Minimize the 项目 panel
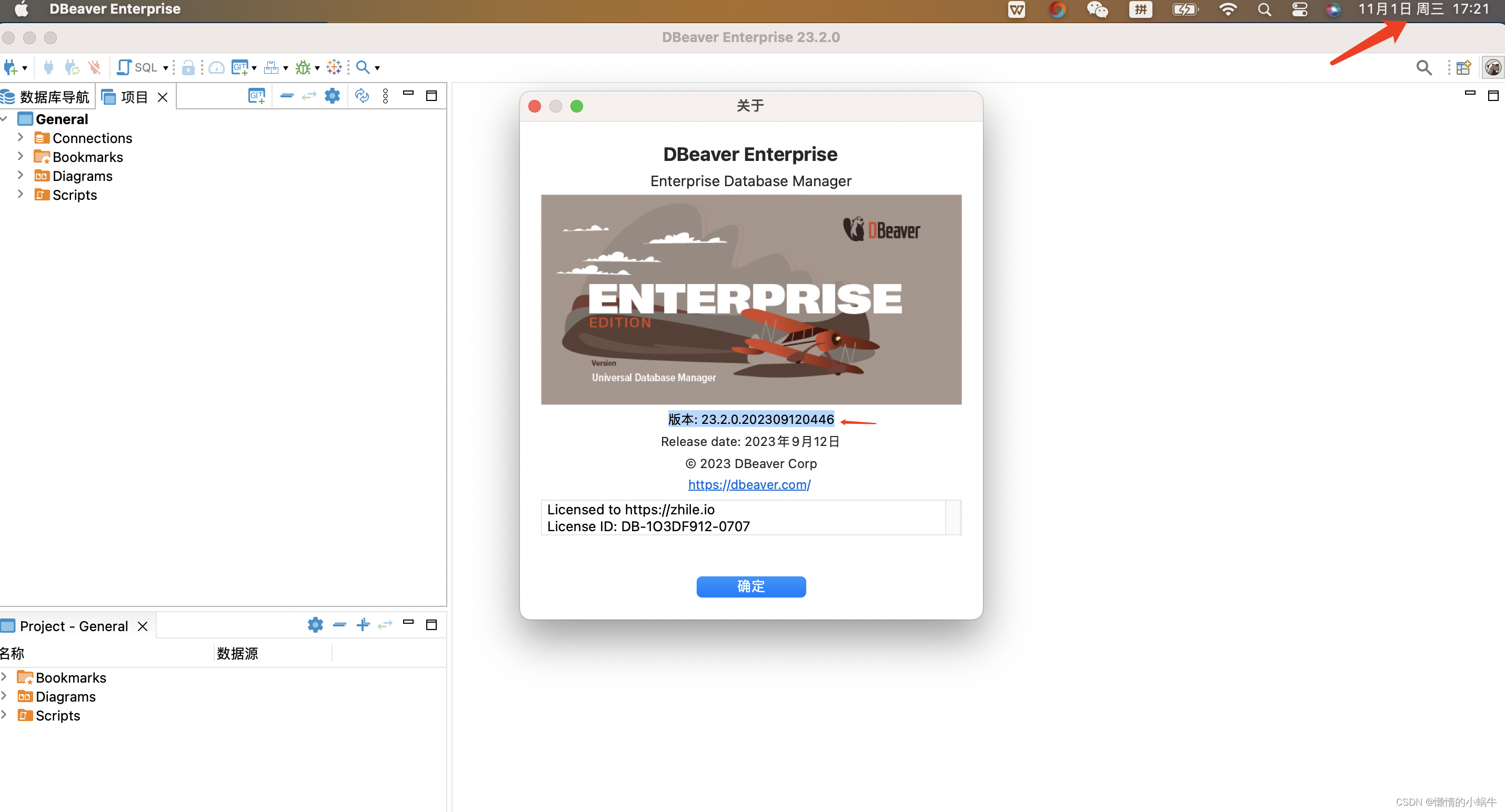This screenshot has height=812, width=1505. tap(408, 94)
